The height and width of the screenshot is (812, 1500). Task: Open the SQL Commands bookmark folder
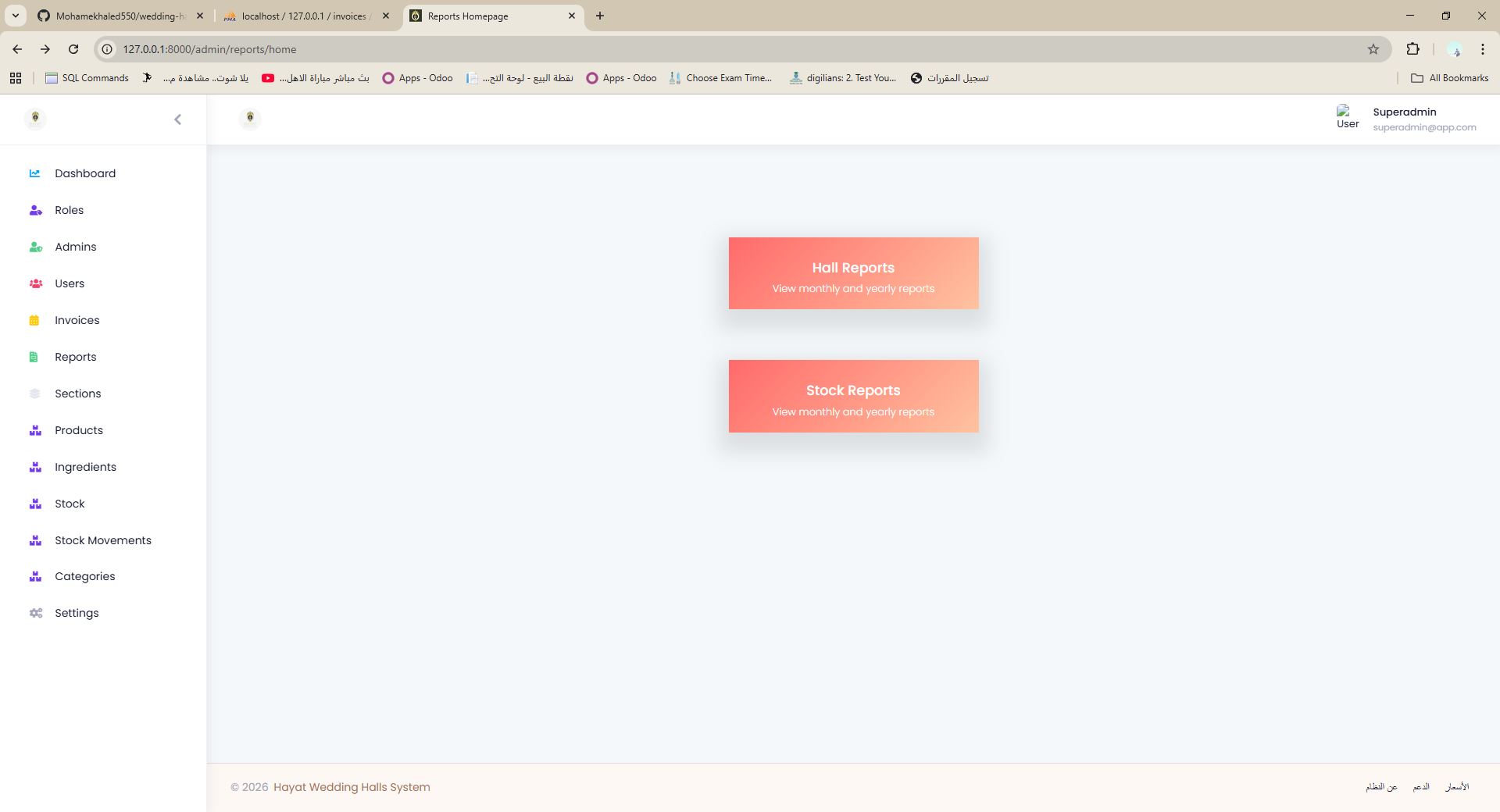click(x=87, y=78)
